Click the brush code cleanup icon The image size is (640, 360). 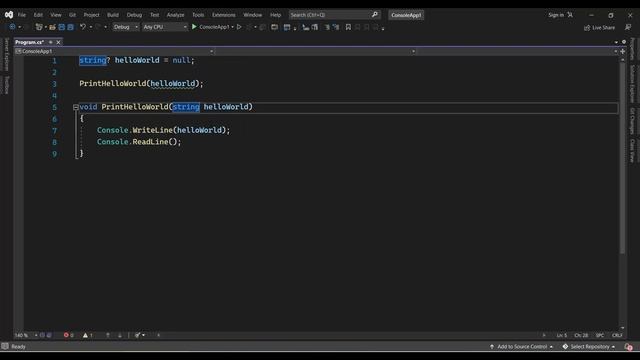point(138,335)
